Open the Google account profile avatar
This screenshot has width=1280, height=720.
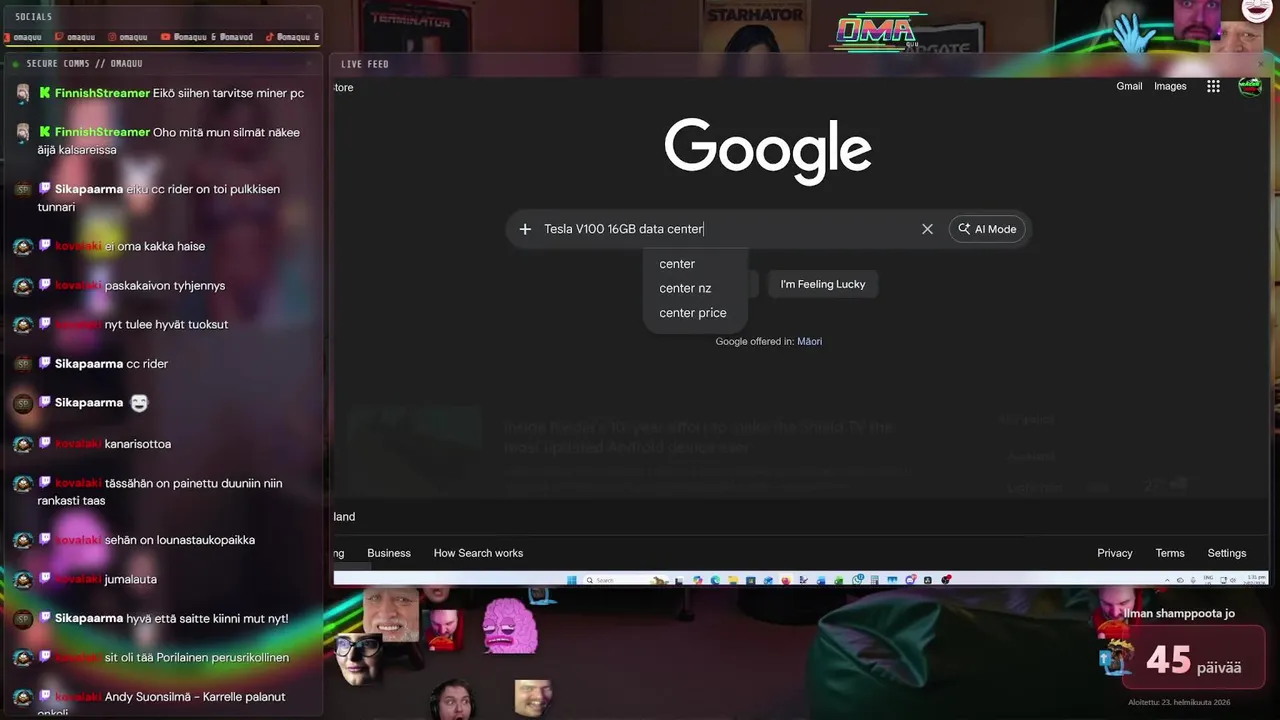pos(1250,86)
